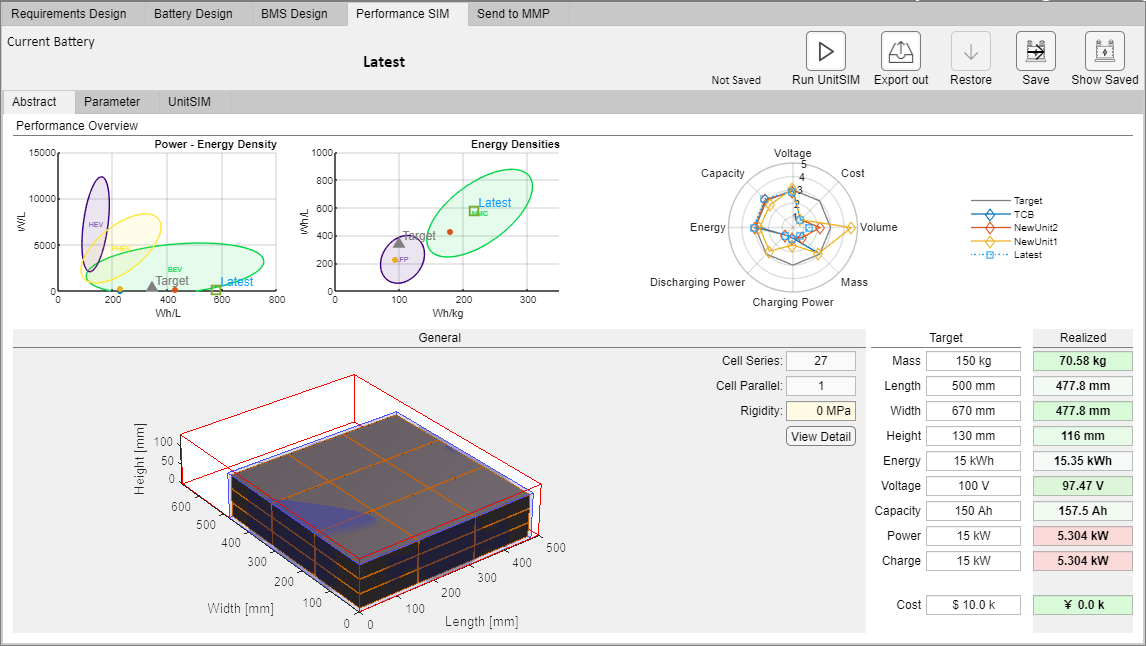Viewport: 1146px width, 646px height.
Task: Click the Export out icon
Action: 900,51
